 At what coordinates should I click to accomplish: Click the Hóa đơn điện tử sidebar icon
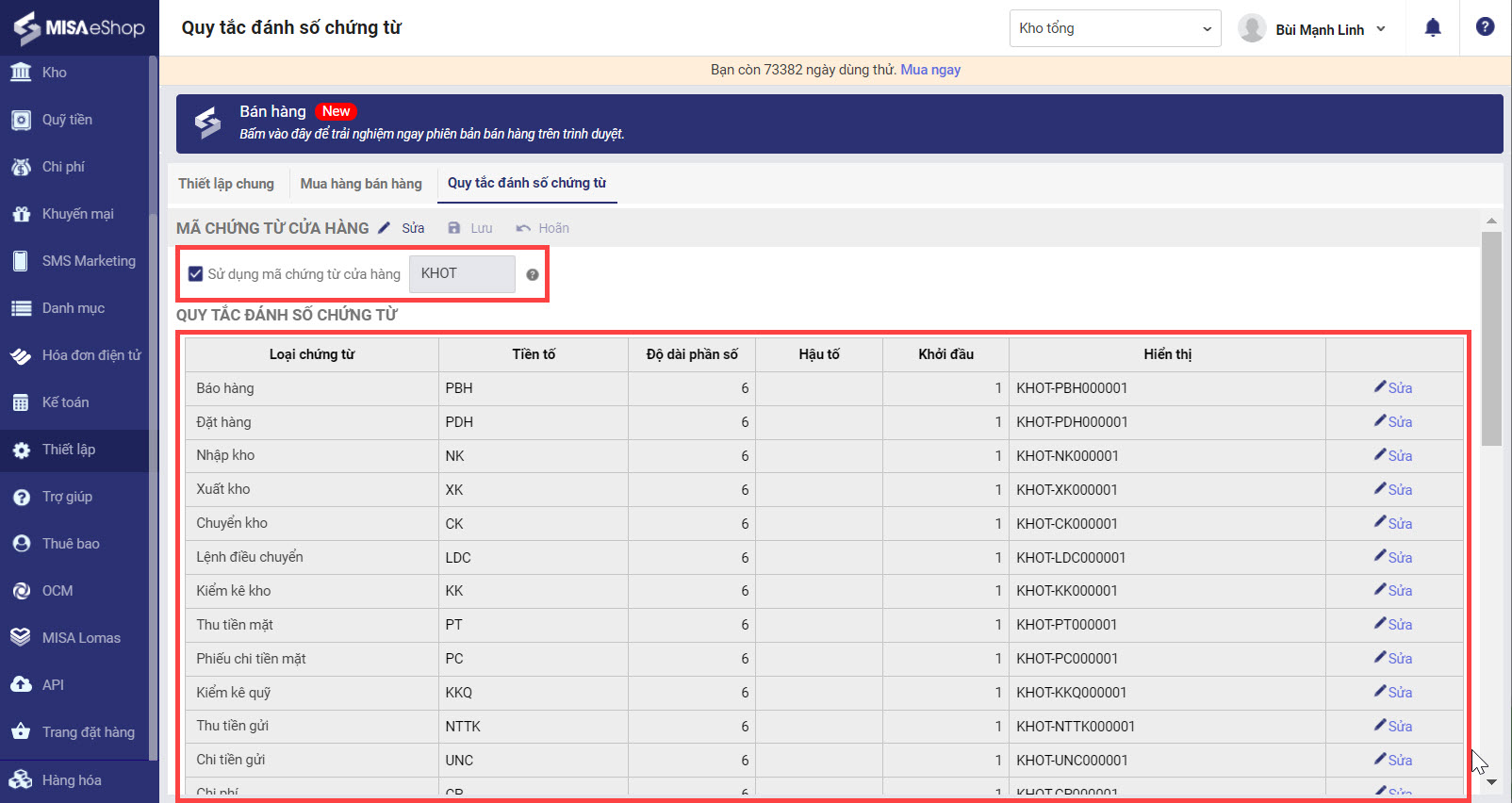coord(21,355)
